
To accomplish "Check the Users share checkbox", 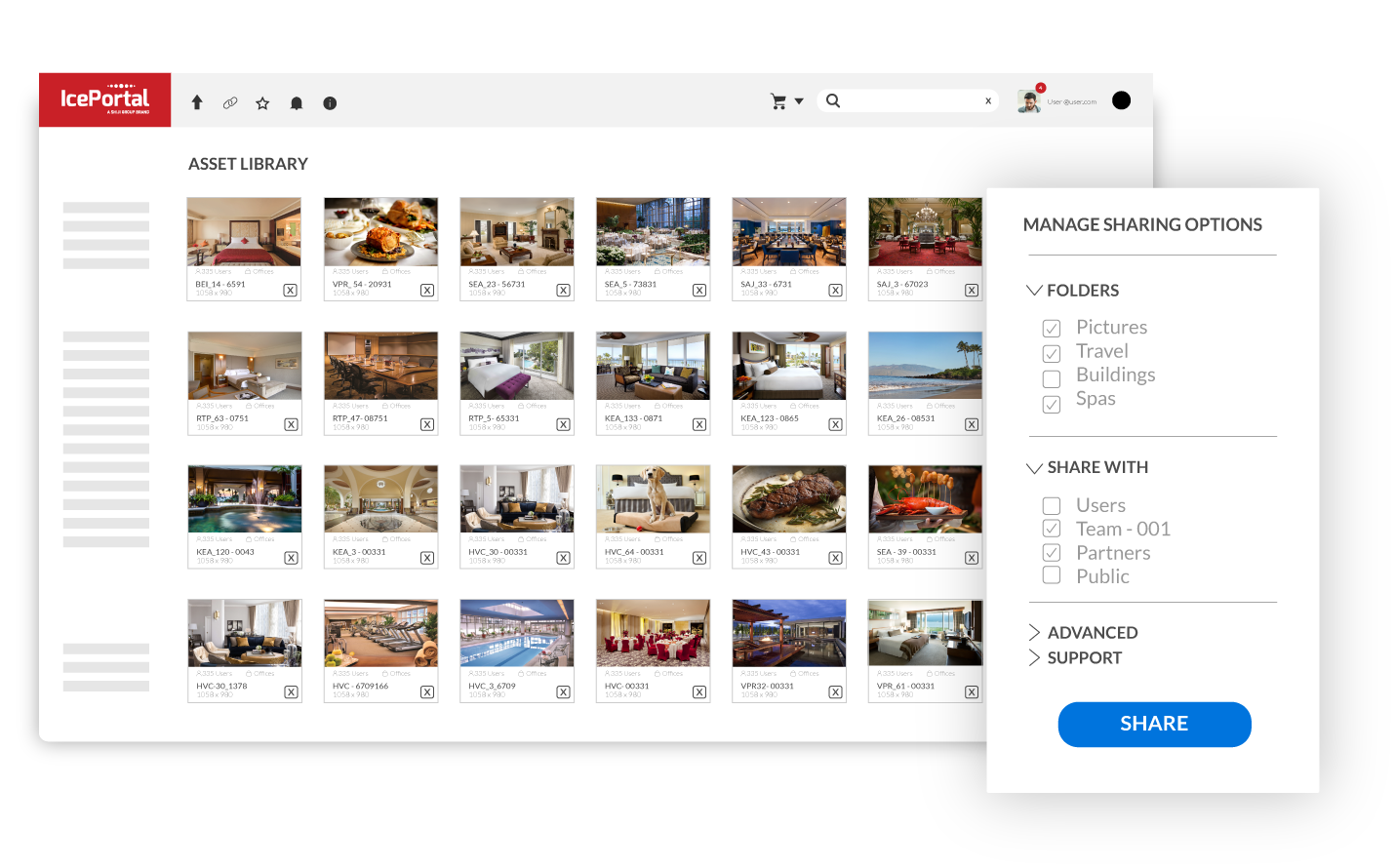I will [x=1052, y=506].
